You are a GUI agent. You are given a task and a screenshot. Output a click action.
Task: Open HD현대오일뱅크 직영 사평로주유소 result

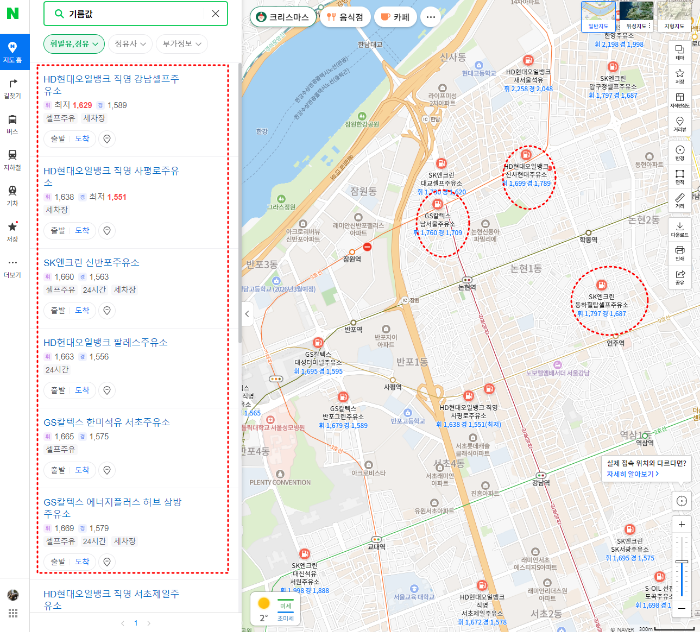point(111,176)
